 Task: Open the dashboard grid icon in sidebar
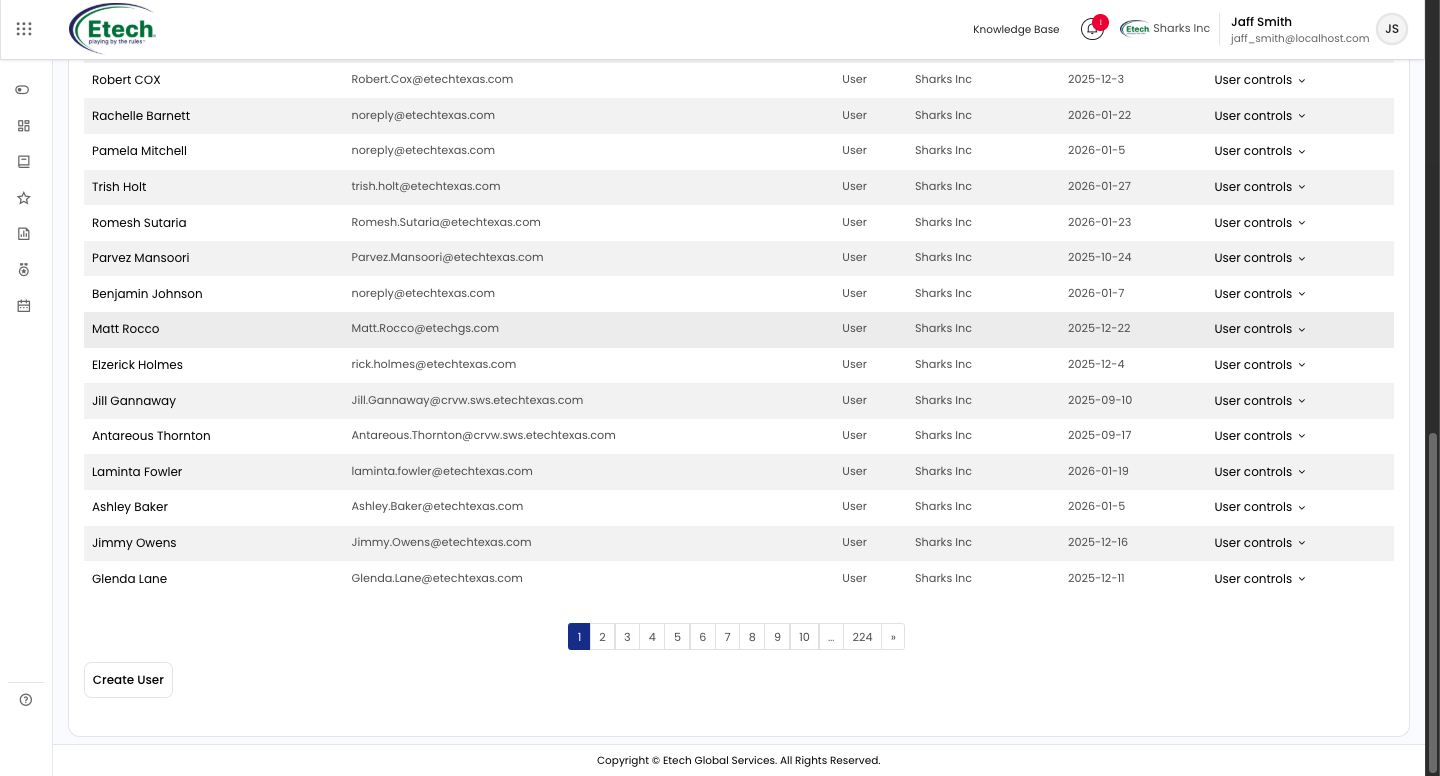pos(24,126)
